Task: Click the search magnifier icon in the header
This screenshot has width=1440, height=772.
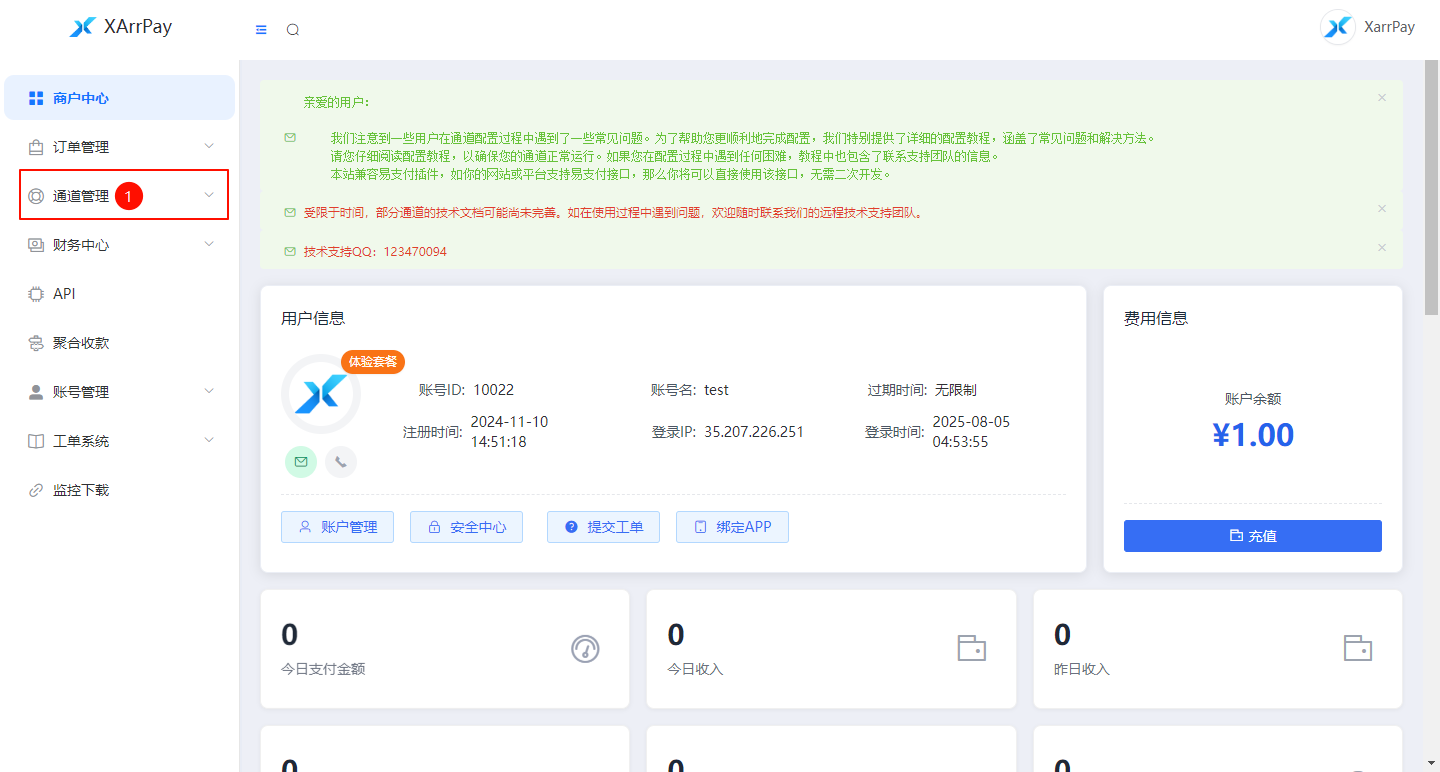Action: tap(292, 29)
